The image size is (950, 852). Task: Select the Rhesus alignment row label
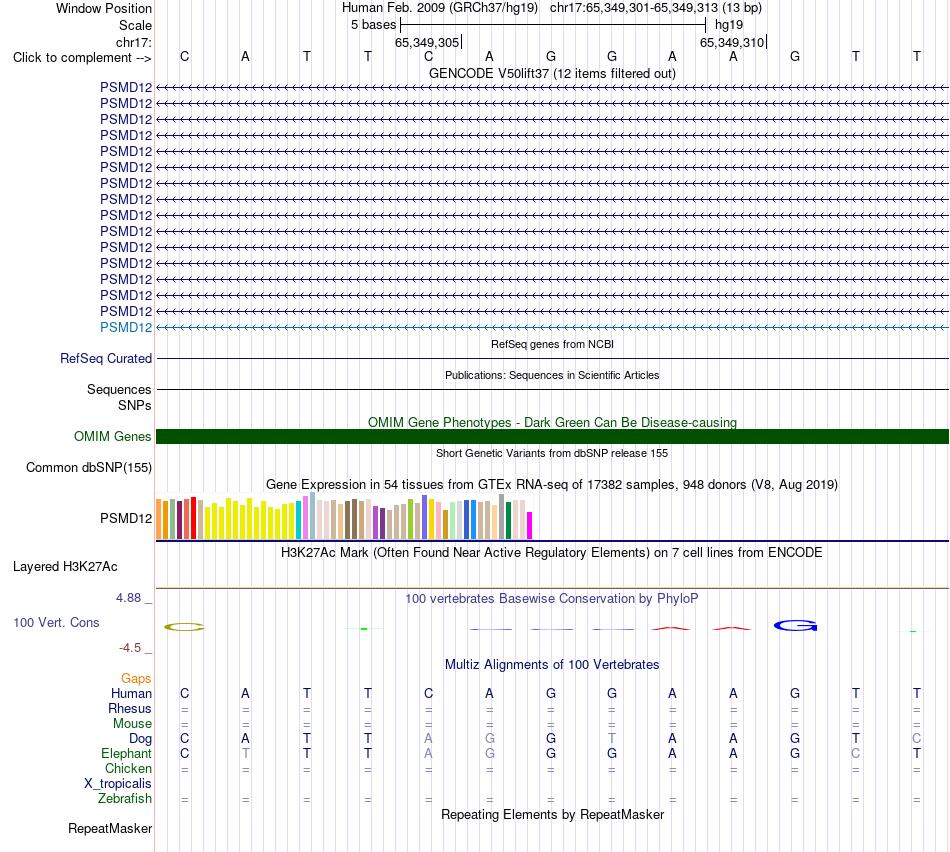[130, 708]
